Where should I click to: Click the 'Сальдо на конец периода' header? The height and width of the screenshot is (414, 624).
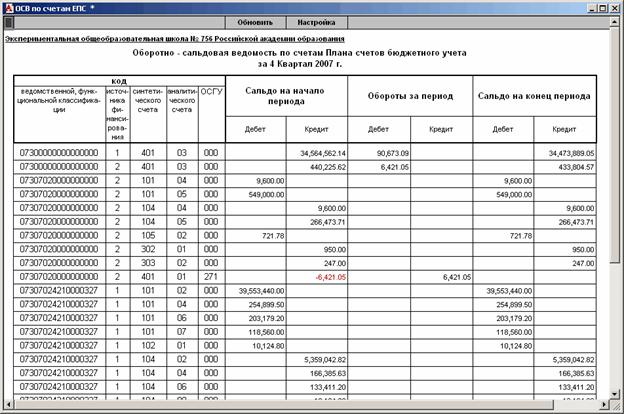pos(532,96)
